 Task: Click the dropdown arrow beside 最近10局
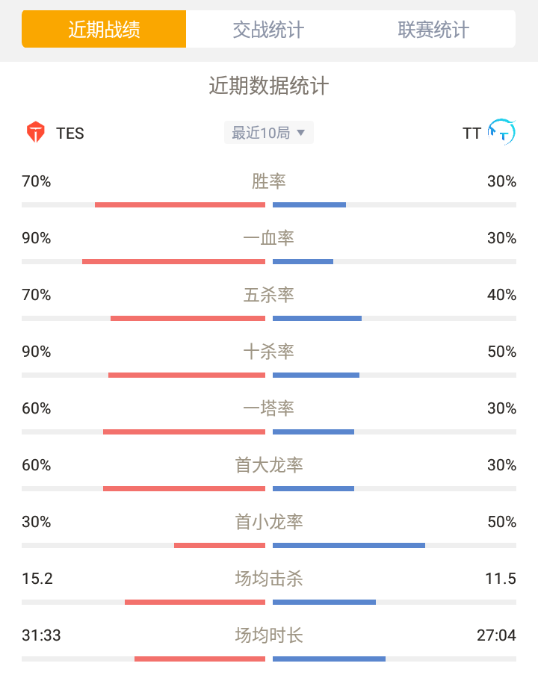coord(301,133)
